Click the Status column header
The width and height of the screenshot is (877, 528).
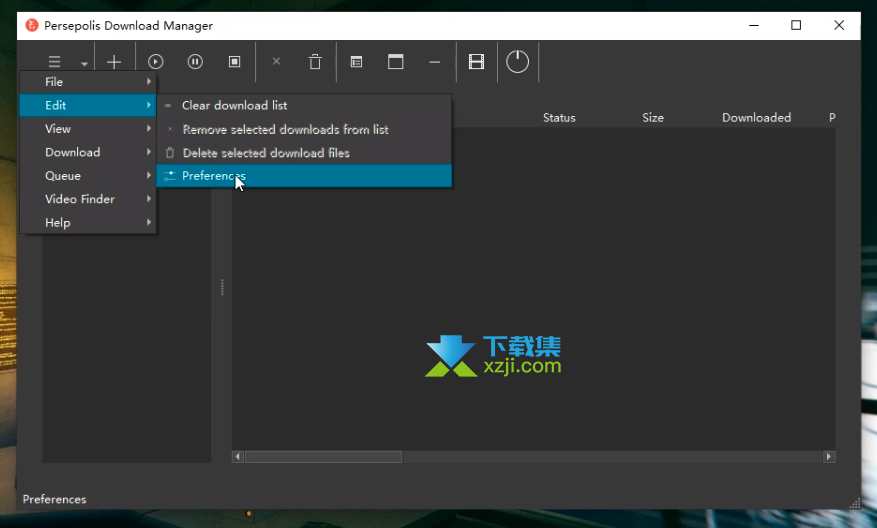[559, 117]
